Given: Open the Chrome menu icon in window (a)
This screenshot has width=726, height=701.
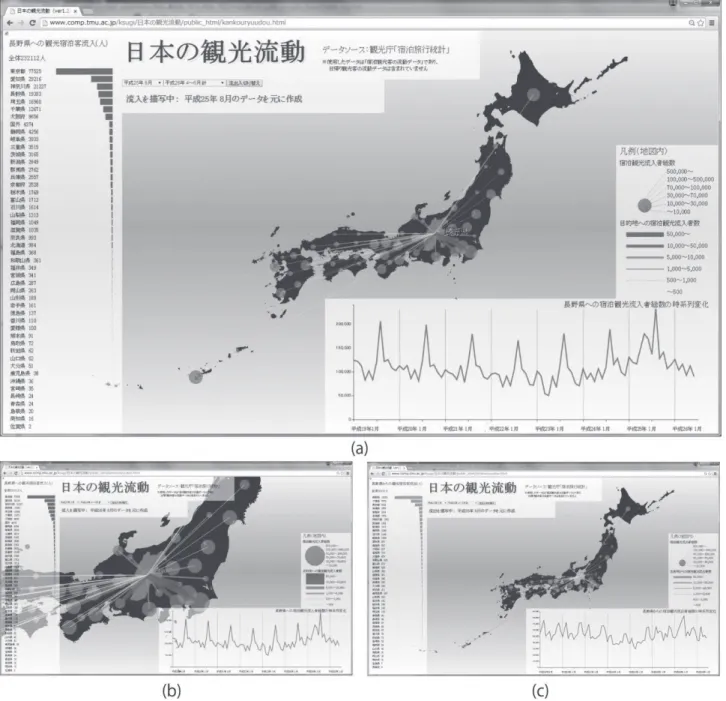Looking at the screenshot, I should point(712,22).
